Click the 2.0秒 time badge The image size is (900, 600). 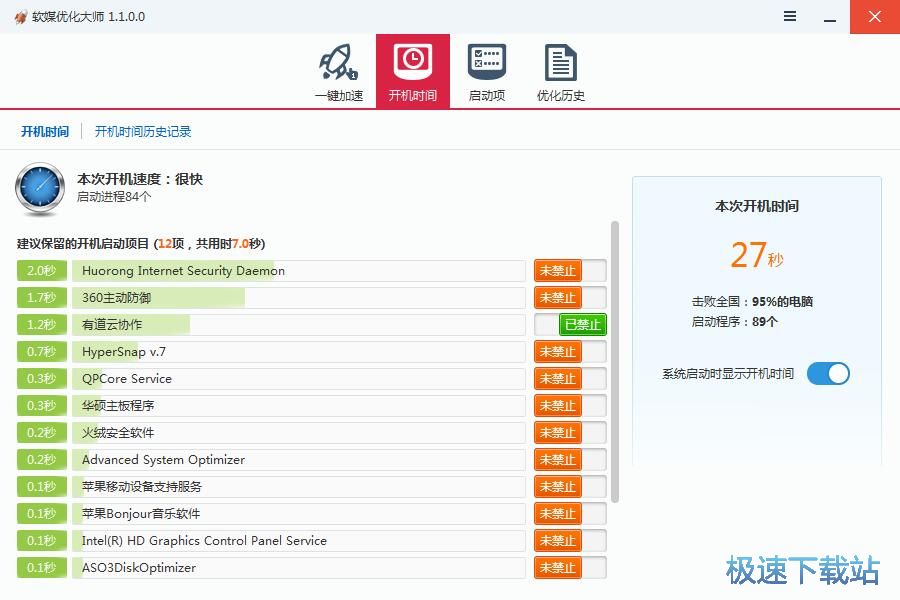click(x=41, y=270)
